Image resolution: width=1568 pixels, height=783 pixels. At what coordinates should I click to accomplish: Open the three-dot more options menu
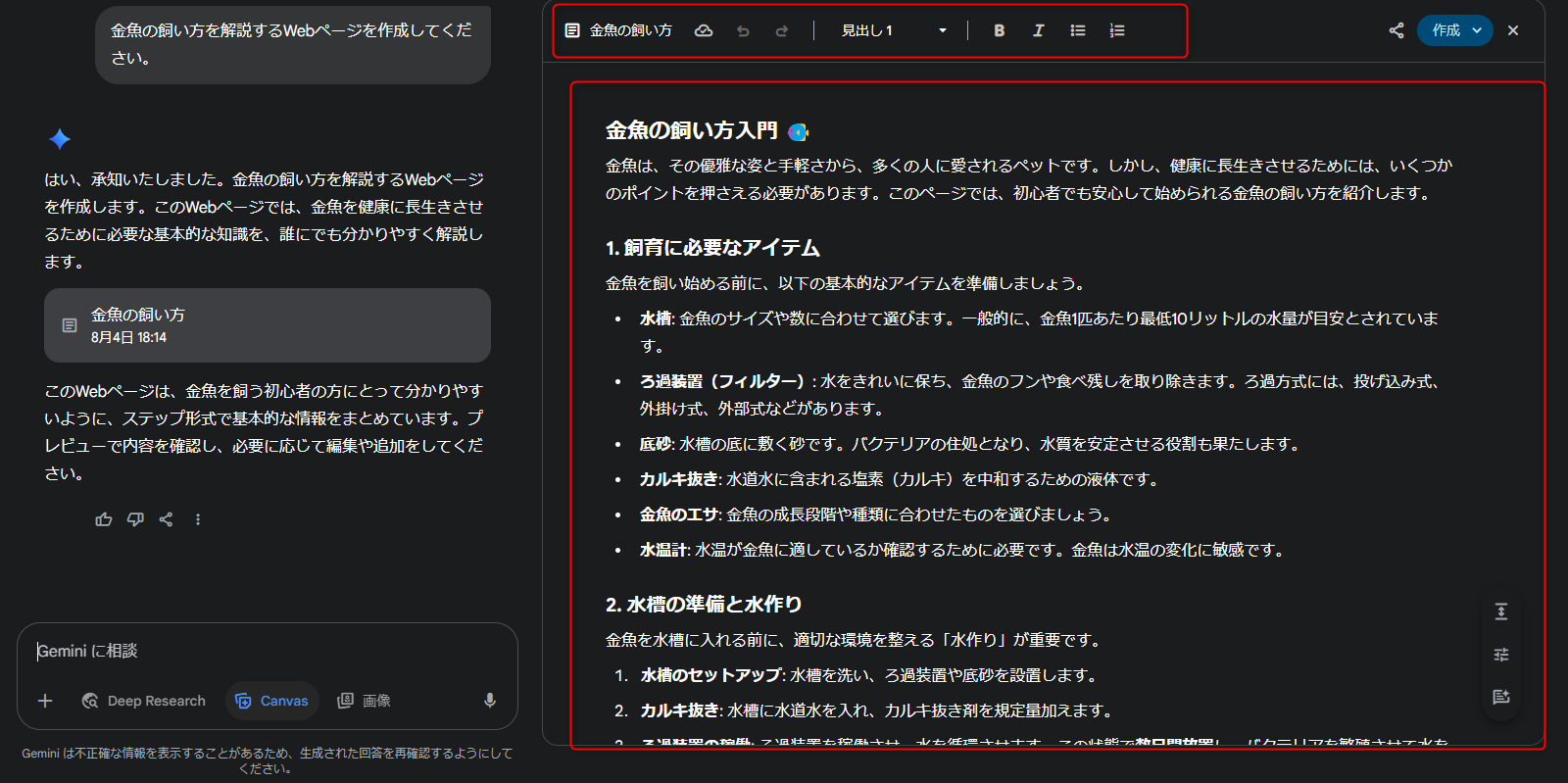(198, 519)
